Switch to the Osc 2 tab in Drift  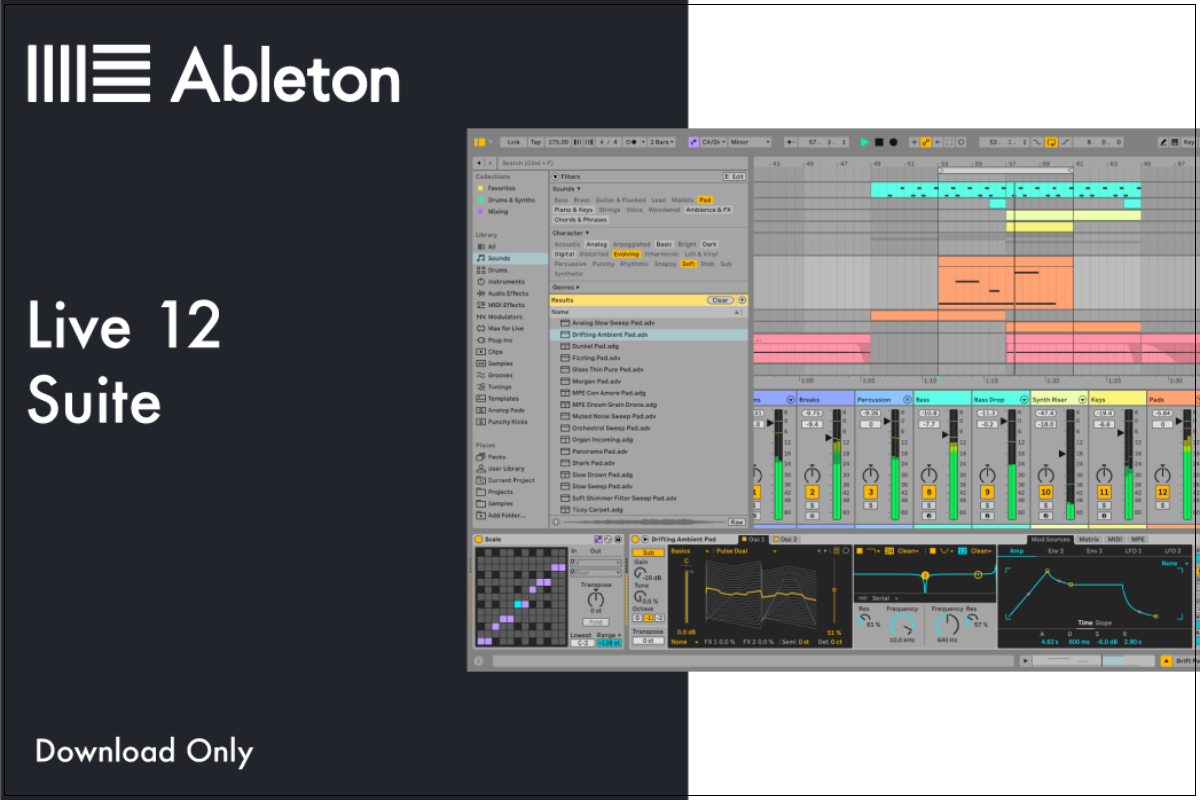787,538
